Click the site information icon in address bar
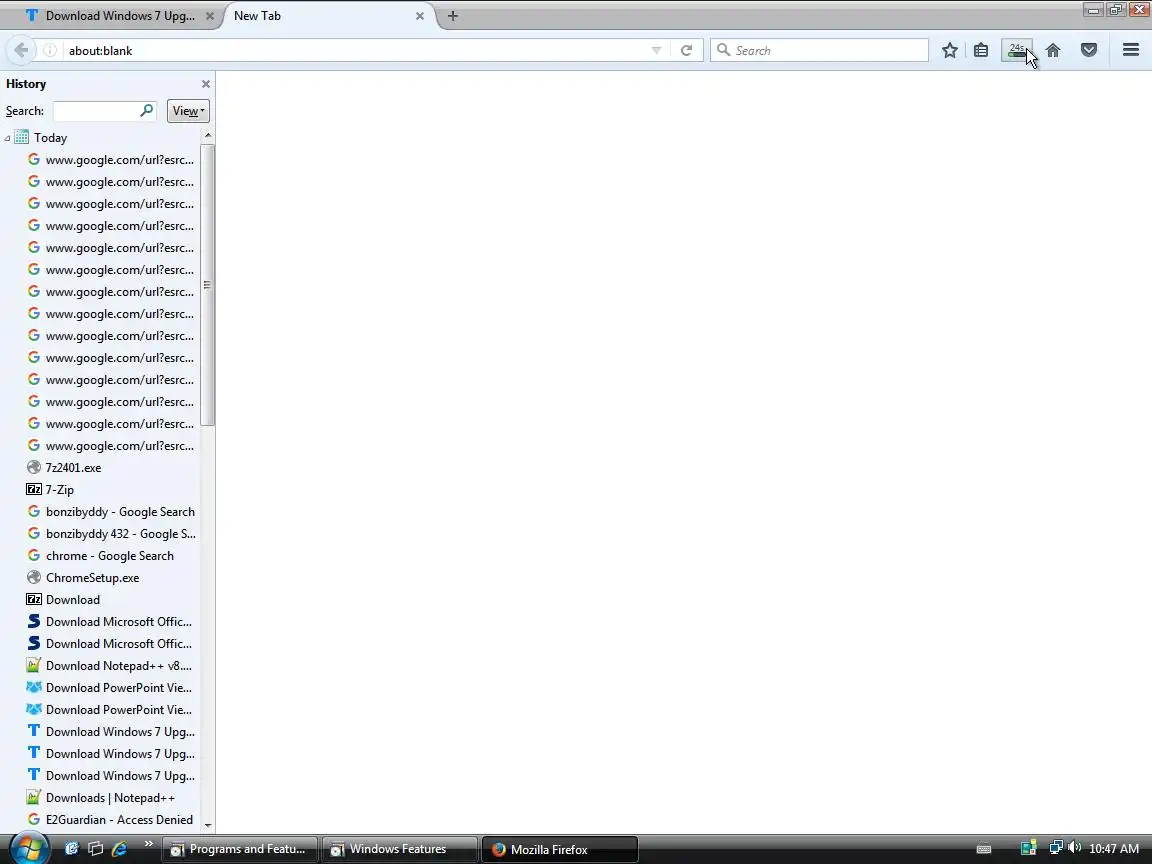The width and height of the screenshot is (1152, 864). tap(50, 50)
